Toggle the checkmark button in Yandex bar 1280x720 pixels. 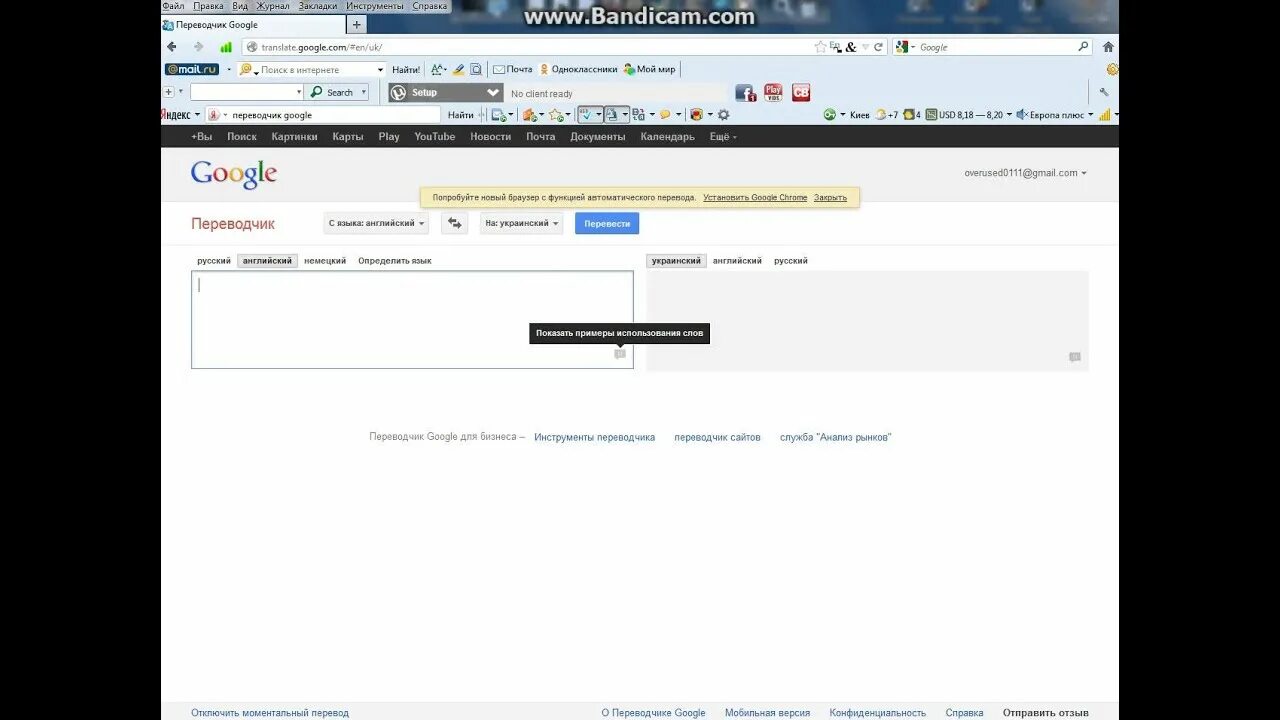(x=589, y=115)
